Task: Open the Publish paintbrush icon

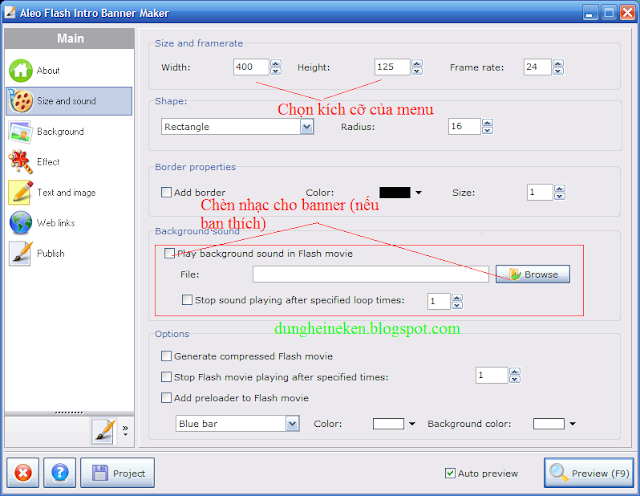Action: point(20,254)
